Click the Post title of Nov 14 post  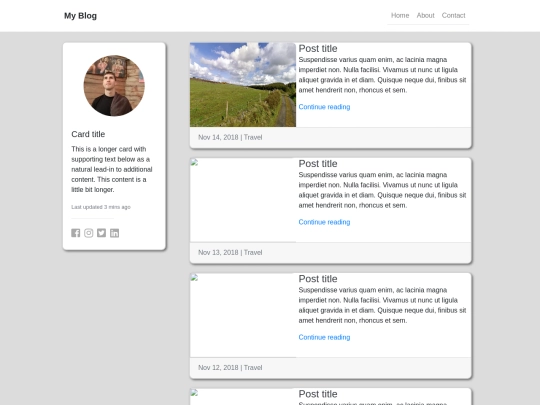pos(318,49)
